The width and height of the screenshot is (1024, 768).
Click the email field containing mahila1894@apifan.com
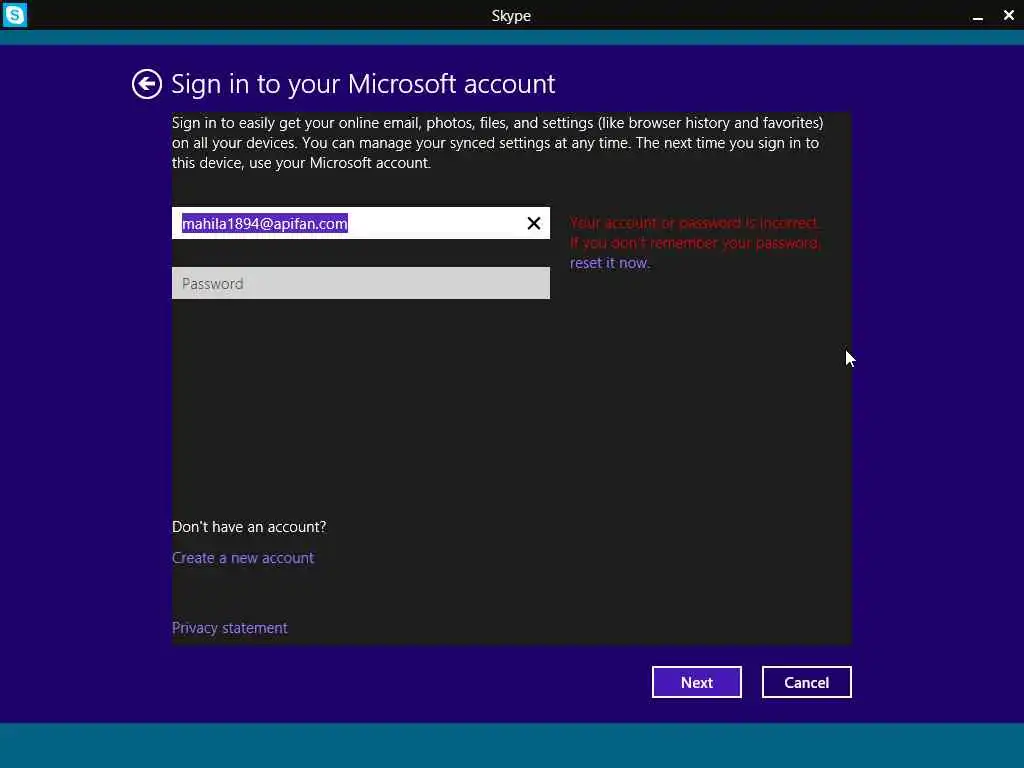[360, 223]
